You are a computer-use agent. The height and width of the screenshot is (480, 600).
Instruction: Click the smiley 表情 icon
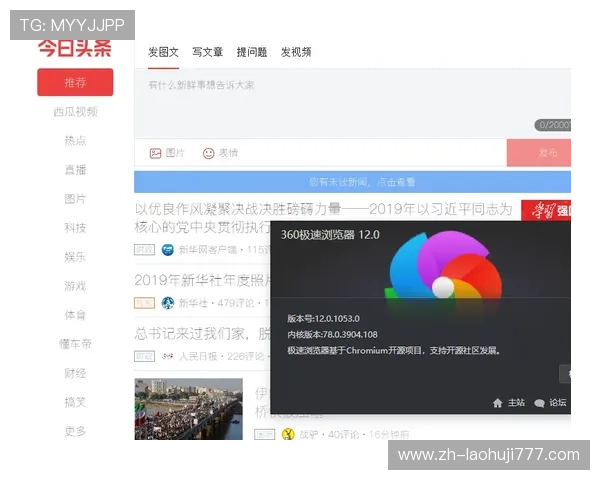pos(209,153)
